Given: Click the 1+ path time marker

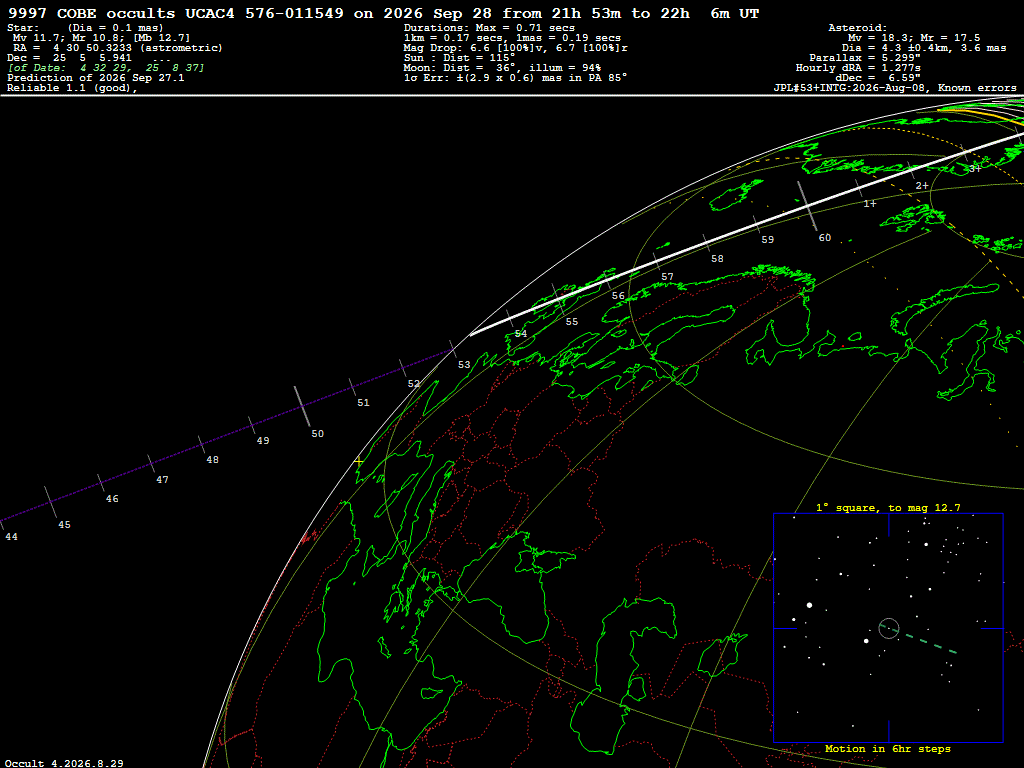Looking at the screenshot, I should 870,204.
